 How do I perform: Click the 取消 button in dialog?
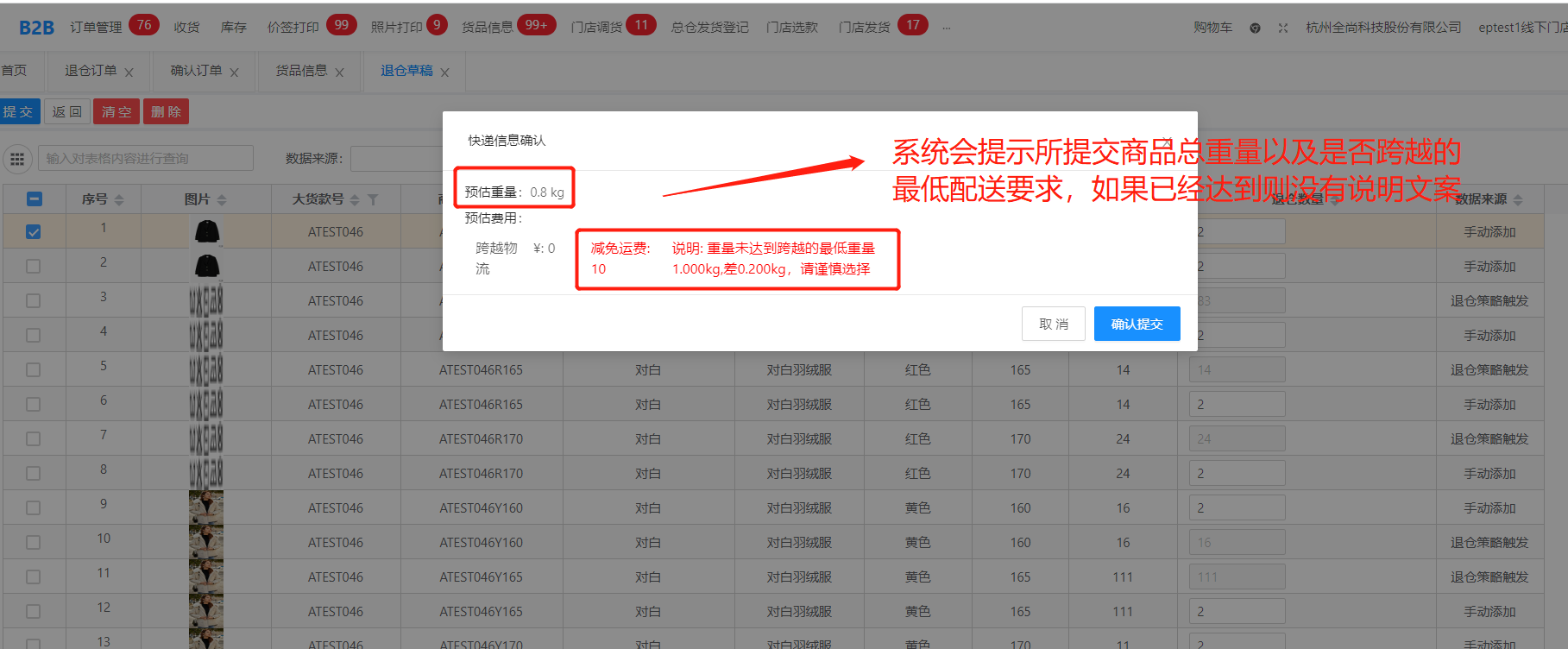[1053, 324]
